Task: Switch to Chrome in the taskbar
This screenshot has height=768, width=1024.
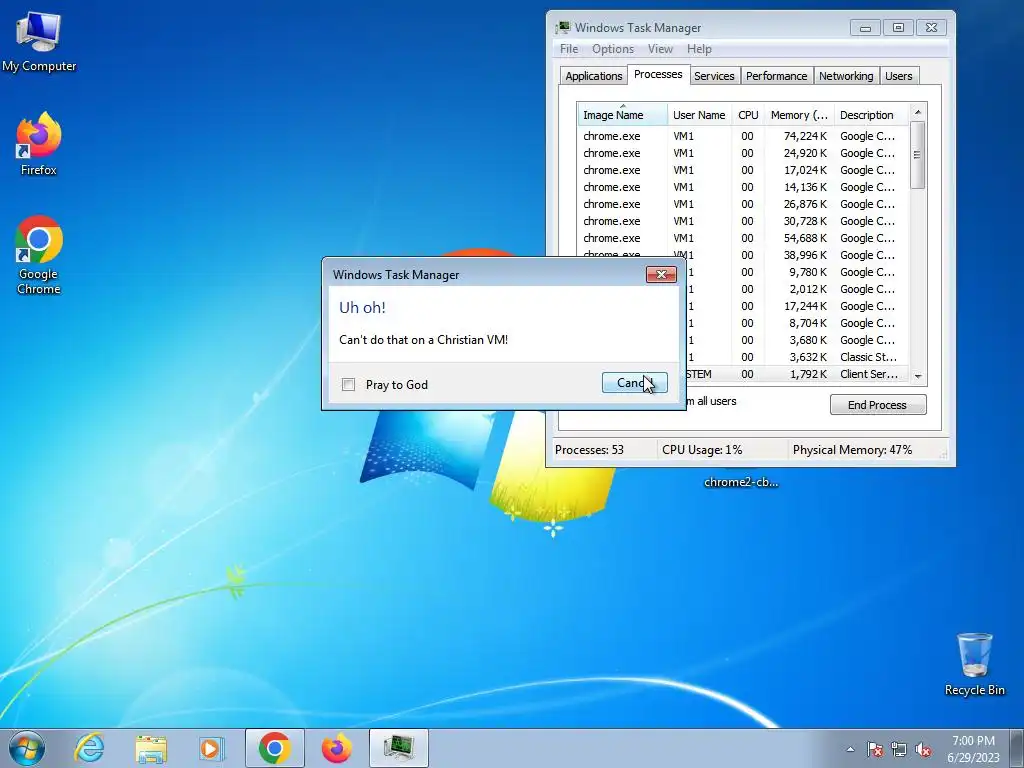Action: (x=275, y=748)
